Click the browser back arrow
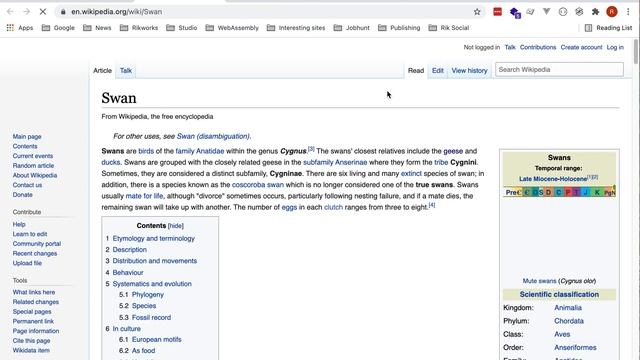Image resolution: width=640 pixels, height=360 pixels. (x=11, y=12)
